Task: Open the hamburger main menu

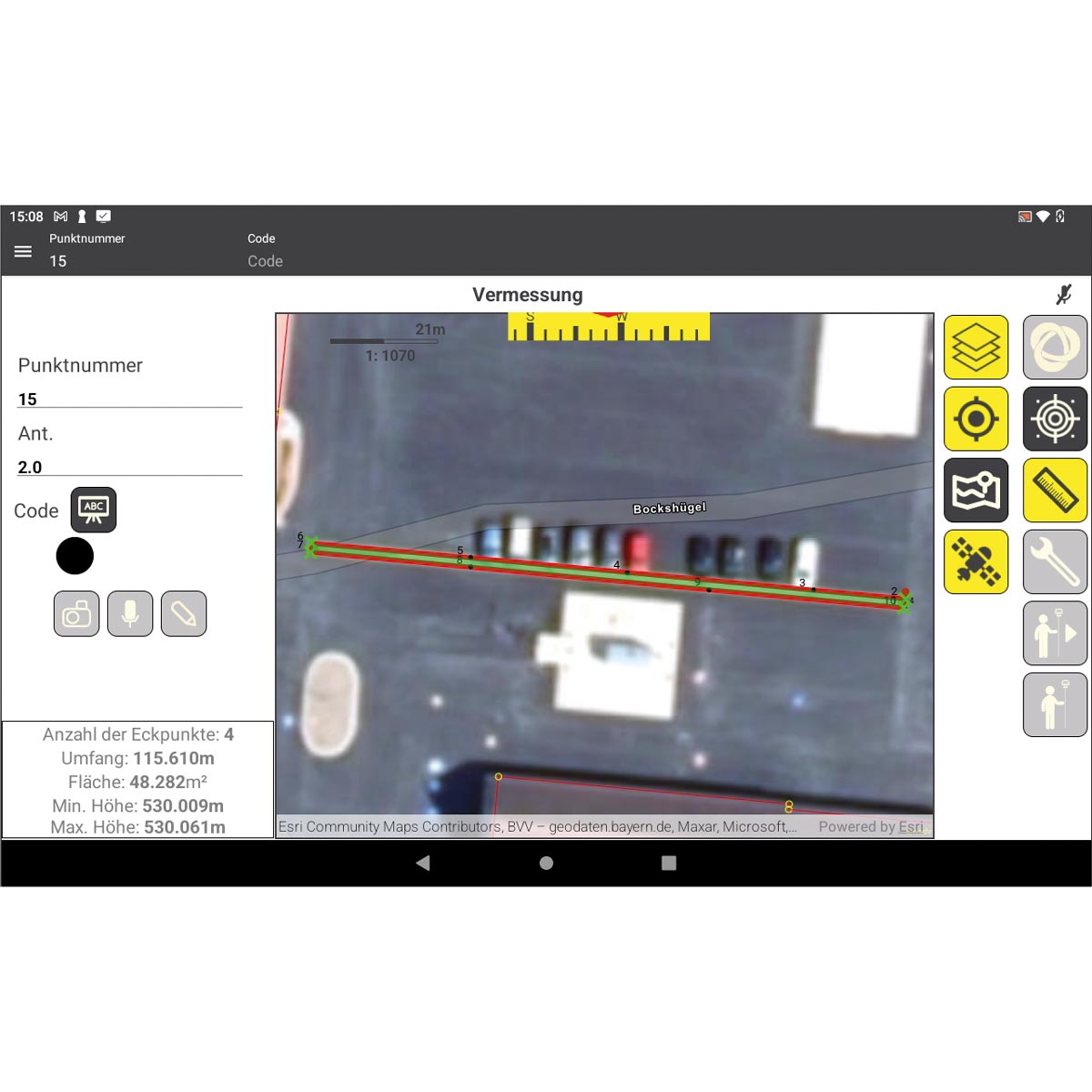Action: coord(24,251)
